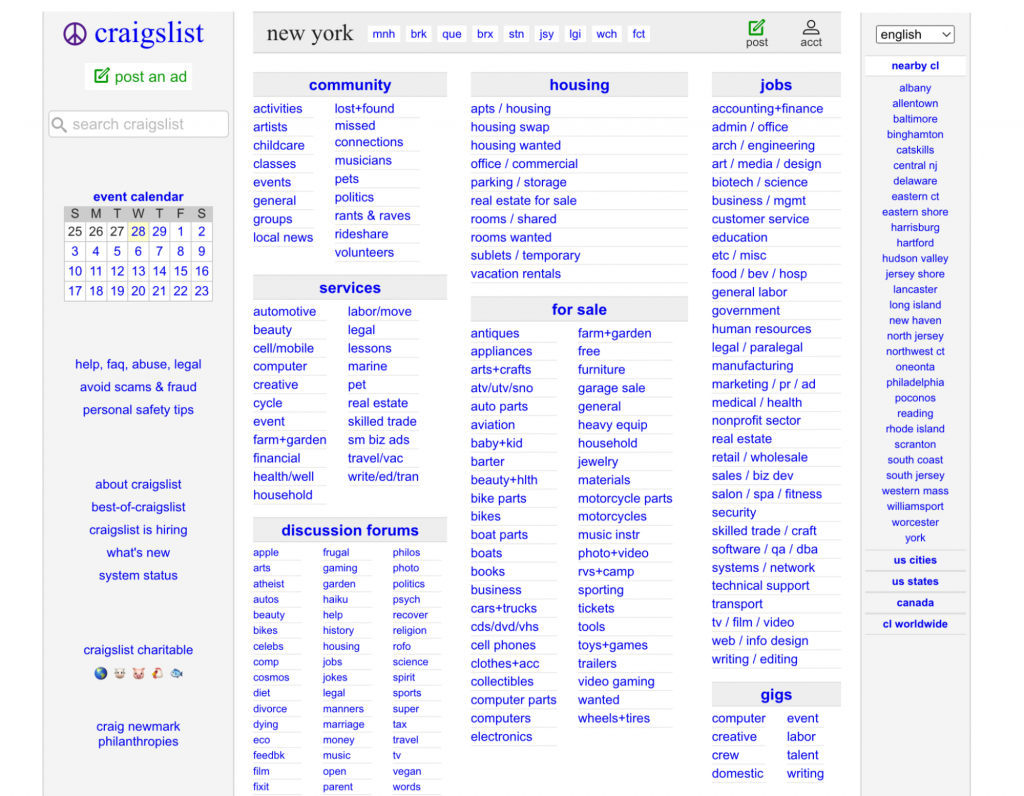
Task: Open the globe charitable icon
Action: coord(101,673)
